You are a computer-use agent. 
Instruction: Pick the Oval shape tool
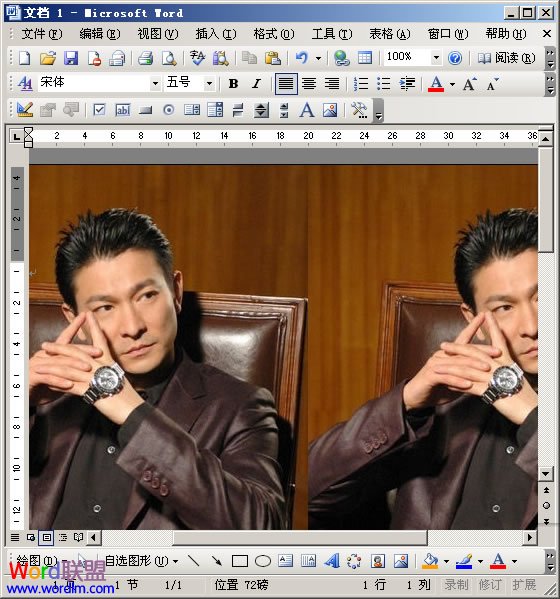click(263, 561)
